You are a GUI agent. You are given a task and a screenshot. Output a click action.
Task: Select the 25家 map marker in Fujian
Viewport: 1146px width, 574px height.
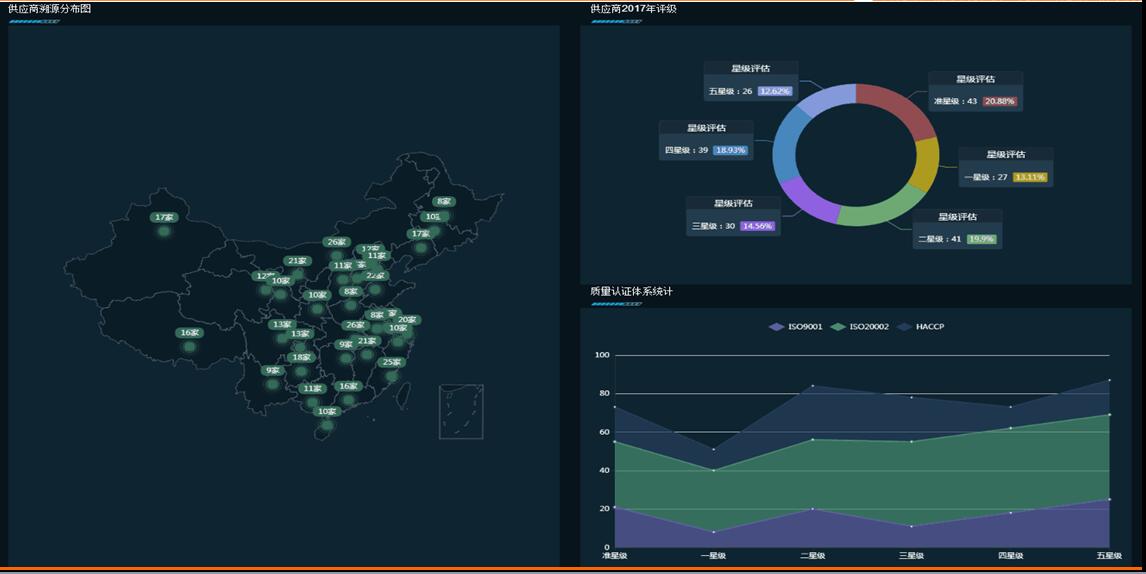pos(391,363)
